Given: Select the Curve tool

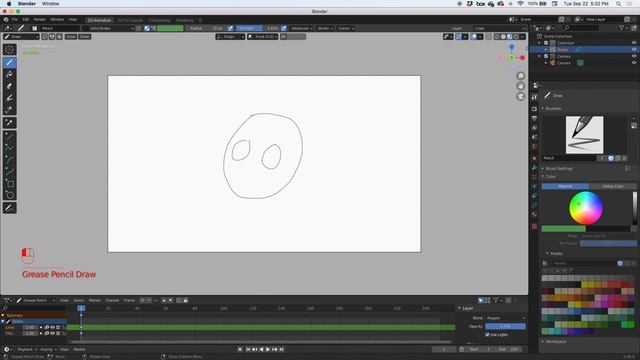Looking at the screenshot, I should tap(10, 171).
